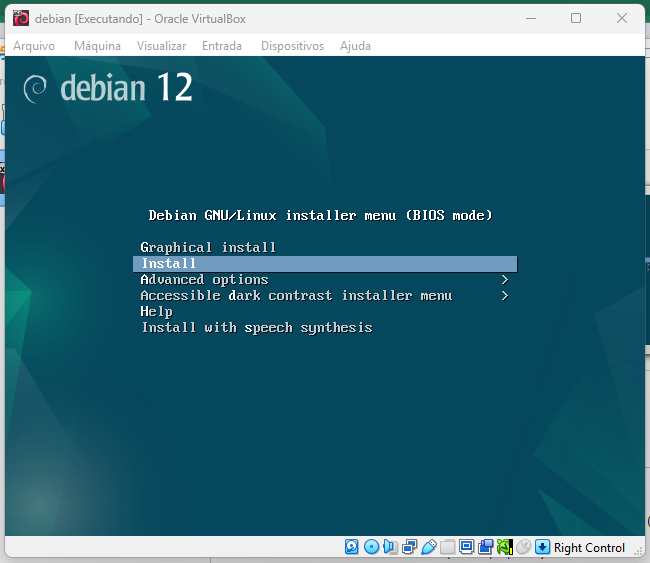Image resolution: width=650 pixels, height=563 pixels.
Task: Open the Visualizar menu
Action: click(x=161, y=46)
